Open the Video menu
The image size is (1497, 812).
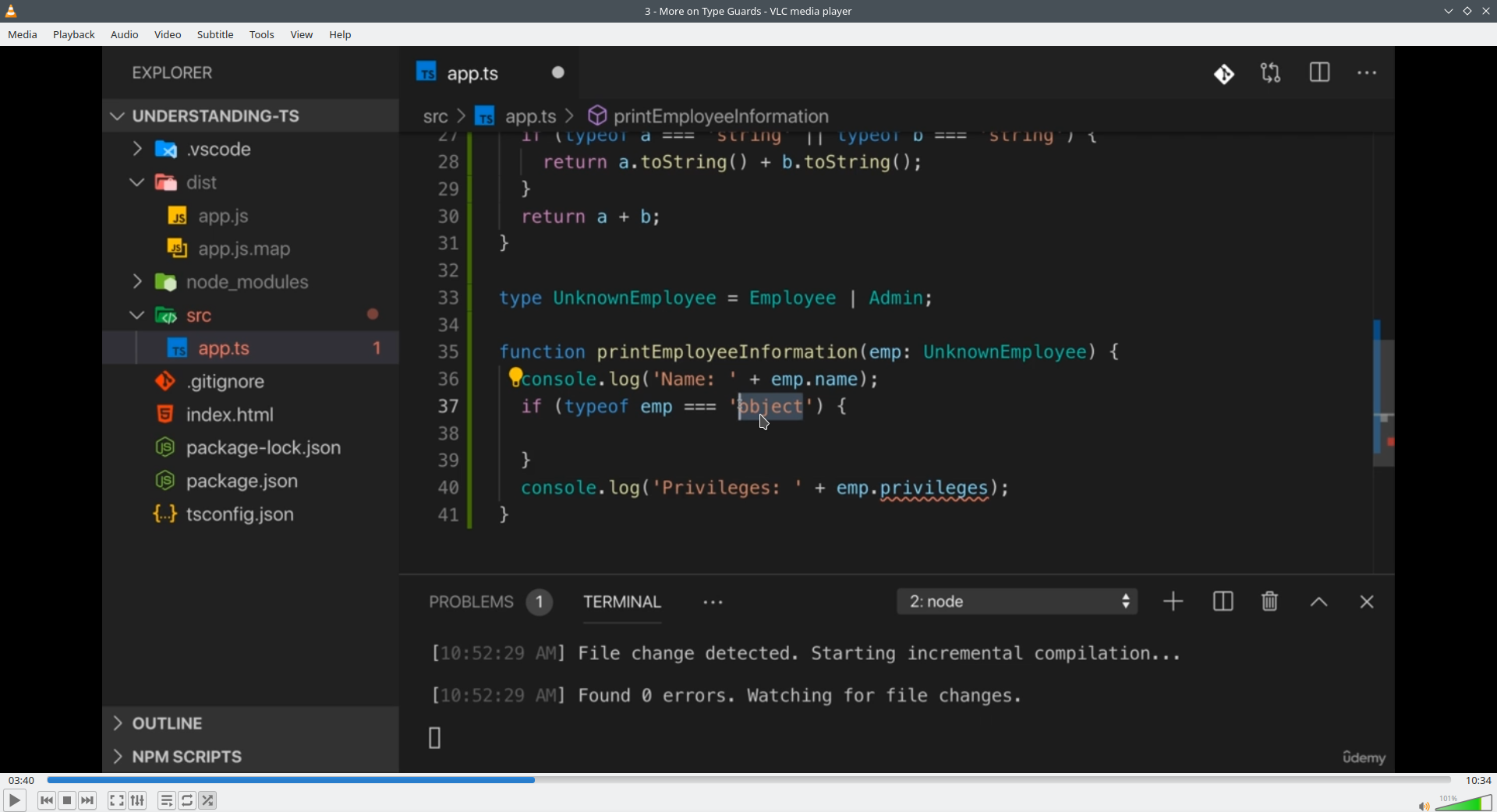(x=168, y=35)
